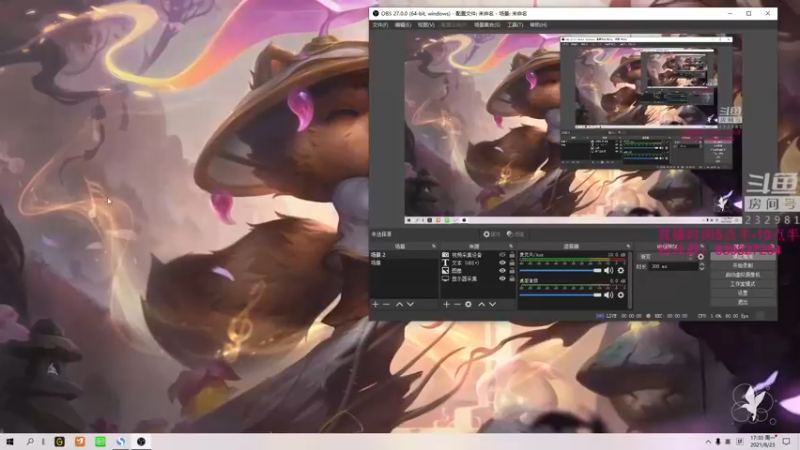800x450 pixels.
Task: Open 麦克风/Aux audio settings gear
Action: [x=621, y=270]
